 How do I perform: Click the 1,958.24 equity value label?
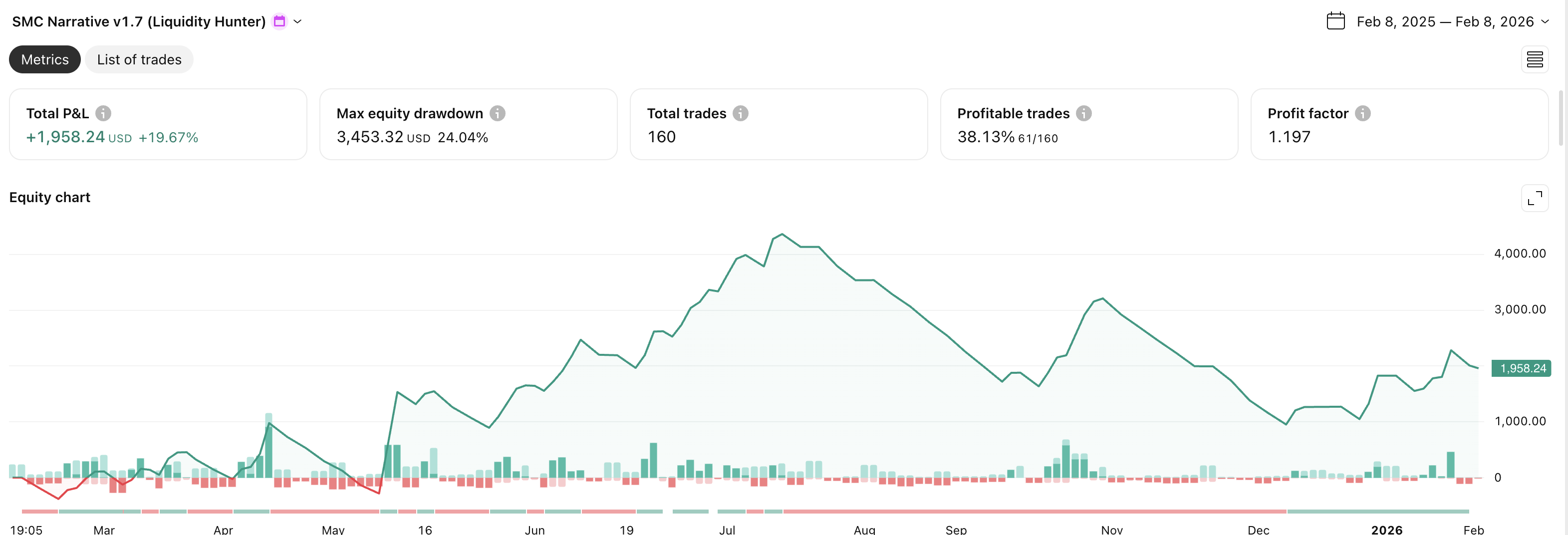(1523, 368)
